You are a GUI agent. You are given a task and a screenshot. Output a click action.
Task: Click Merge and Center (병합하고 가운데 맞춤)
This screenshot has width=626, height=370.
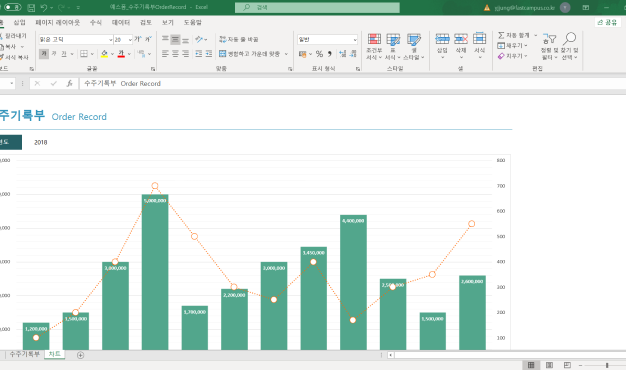tap(250, 53)
